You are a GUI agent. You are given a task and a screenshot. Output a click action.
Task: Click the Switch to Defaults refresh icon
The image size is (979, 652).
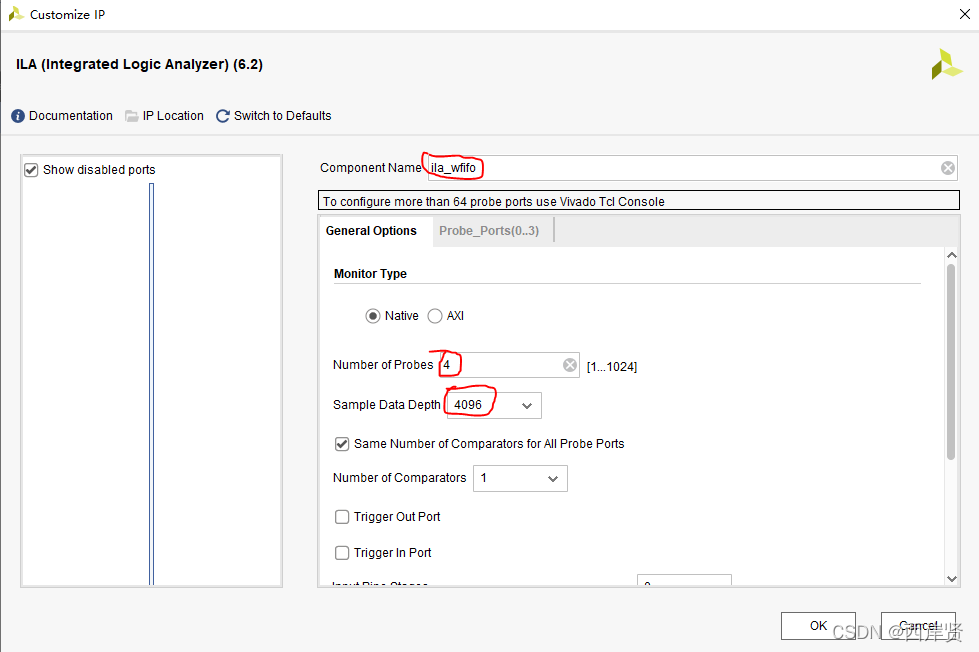click(x=222, y=116)
